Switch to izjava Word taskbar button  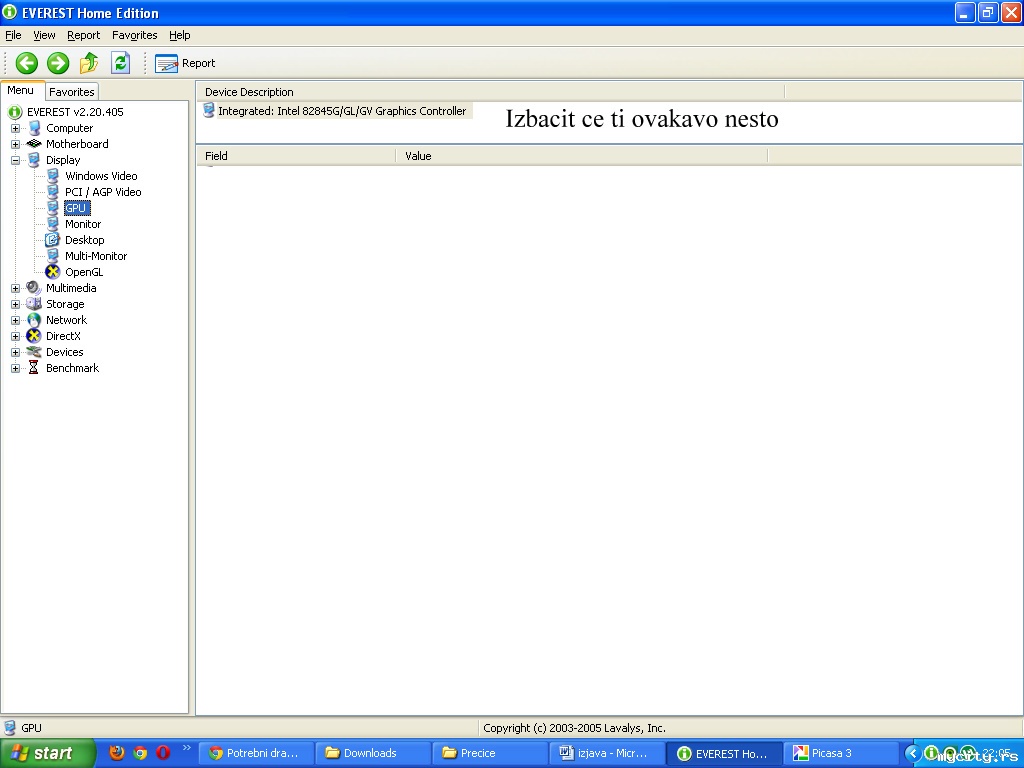pyautogui.click(x=606, y=753)
